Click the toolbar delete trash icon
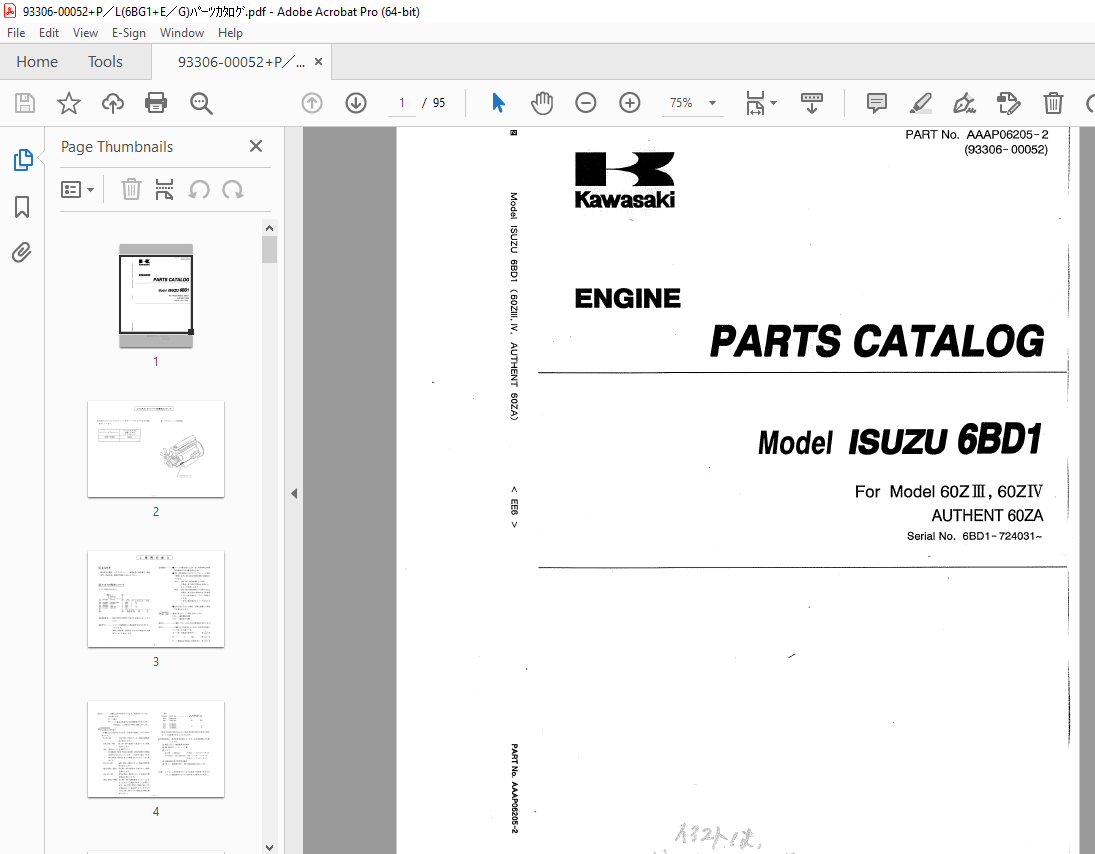Viewport: 1095px width, 854px height. point(1053,103)
